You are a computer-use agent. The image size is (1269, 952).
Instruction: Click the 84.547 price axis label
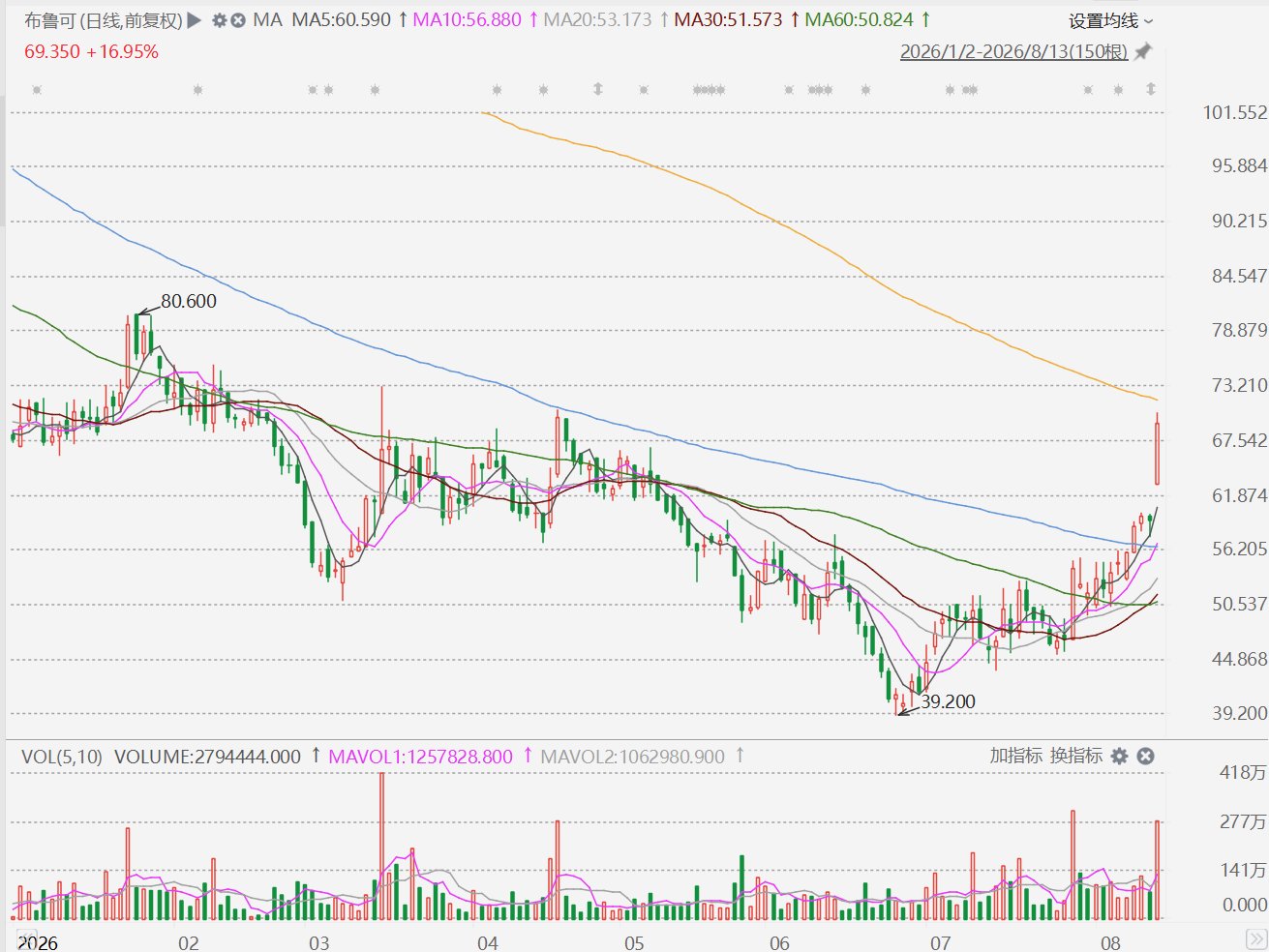1240,276
